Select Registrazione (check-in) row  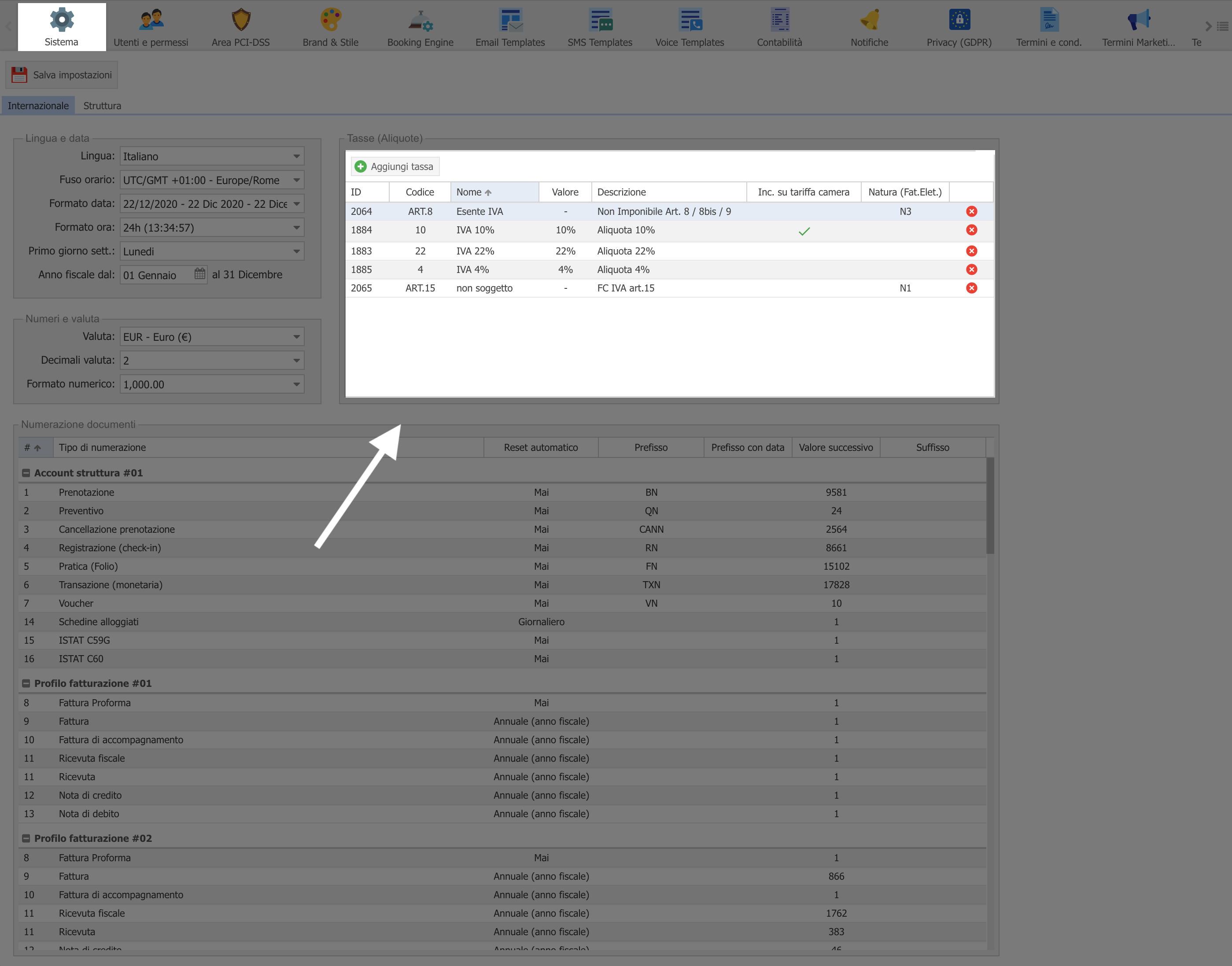(502, 547)
